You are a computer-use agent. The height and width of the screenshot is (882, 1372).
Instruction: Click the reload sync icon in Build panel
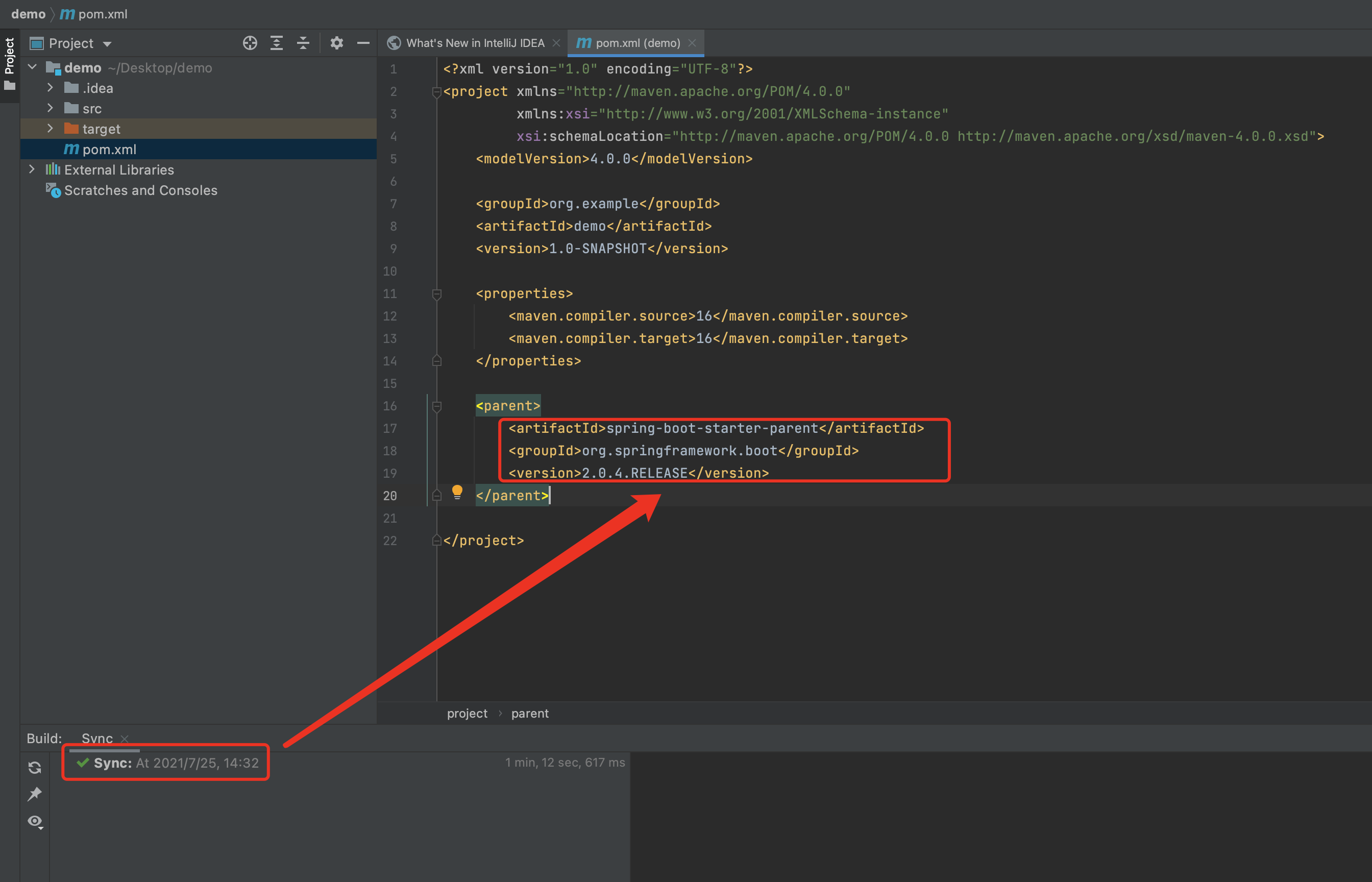[x=35, y=768]
